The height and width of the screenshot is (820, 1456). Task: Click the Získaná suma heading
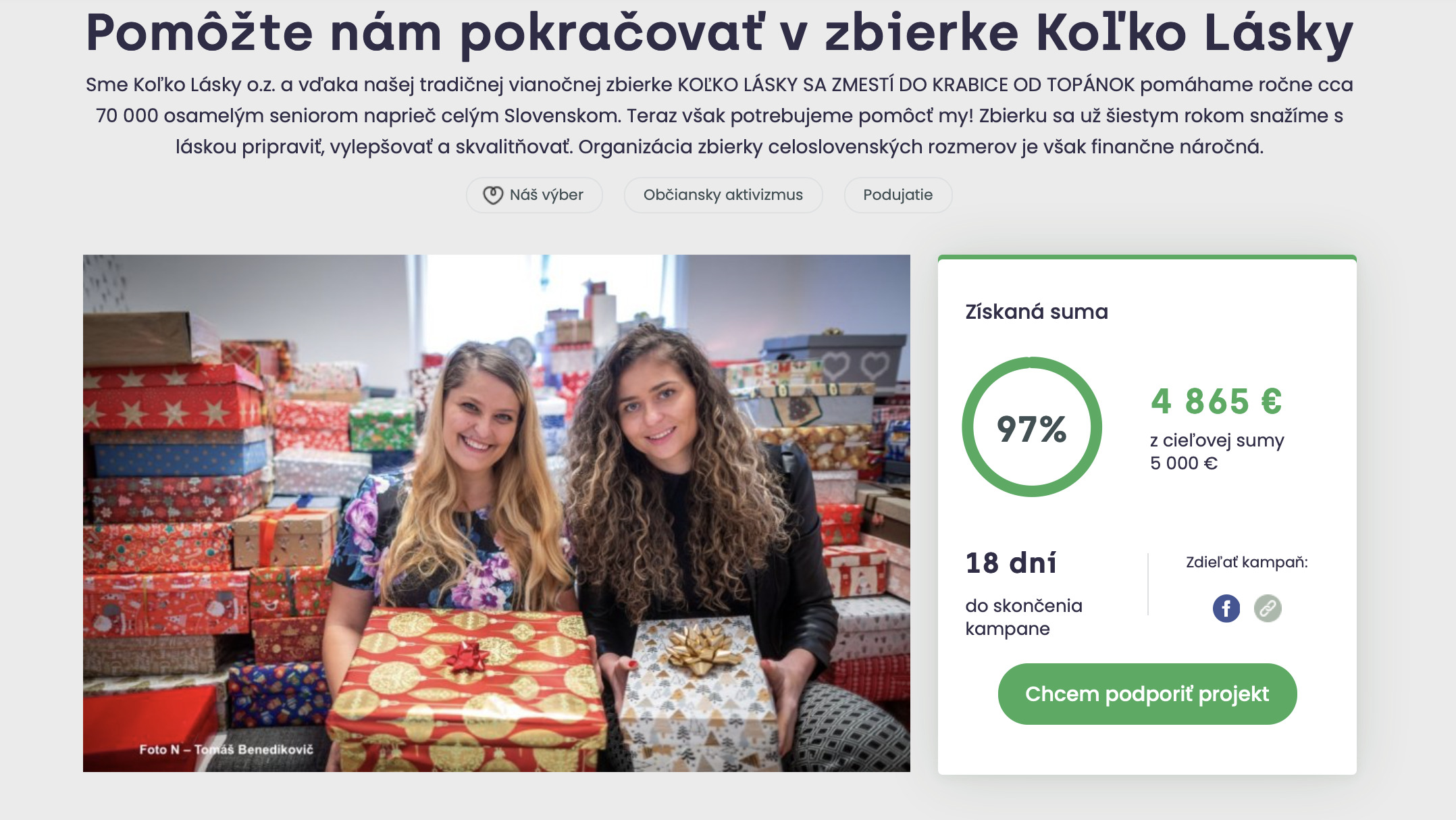click(1037, 311)
